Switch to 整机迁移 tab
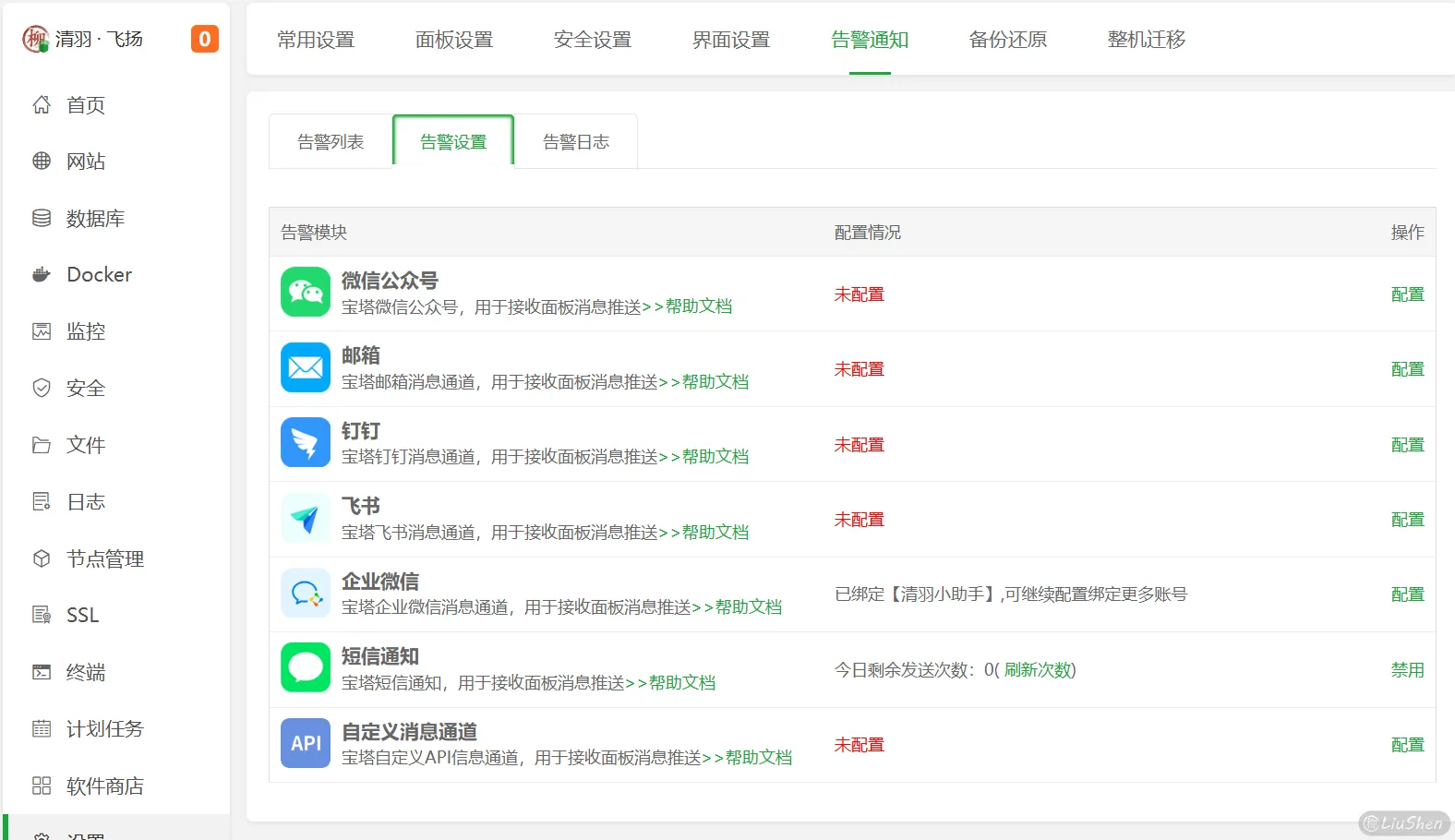Viewport: 1455px width, 840px height. (x=1147, y=40)
